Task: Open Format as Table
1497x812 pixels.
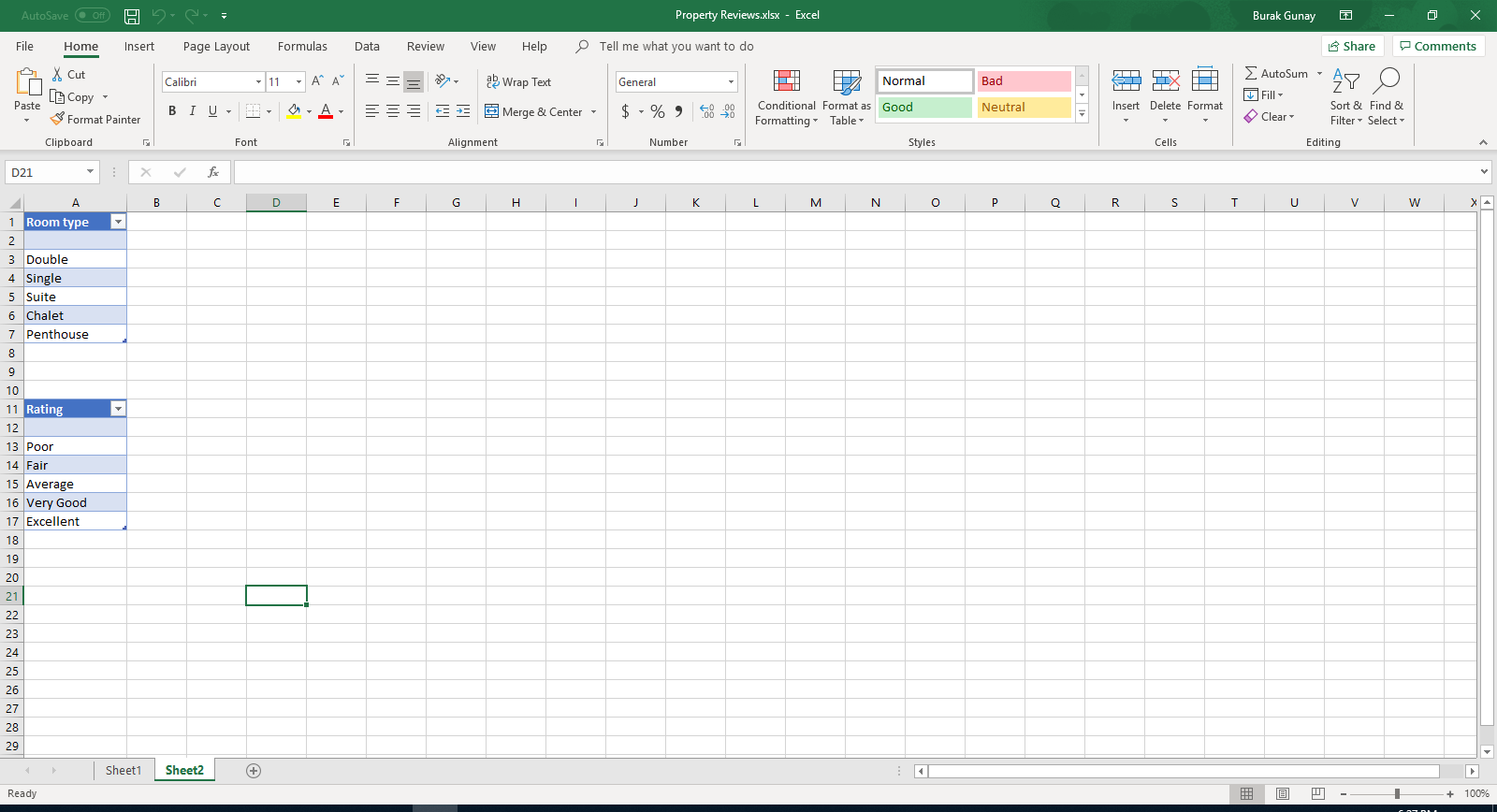Action: [847, 97]
